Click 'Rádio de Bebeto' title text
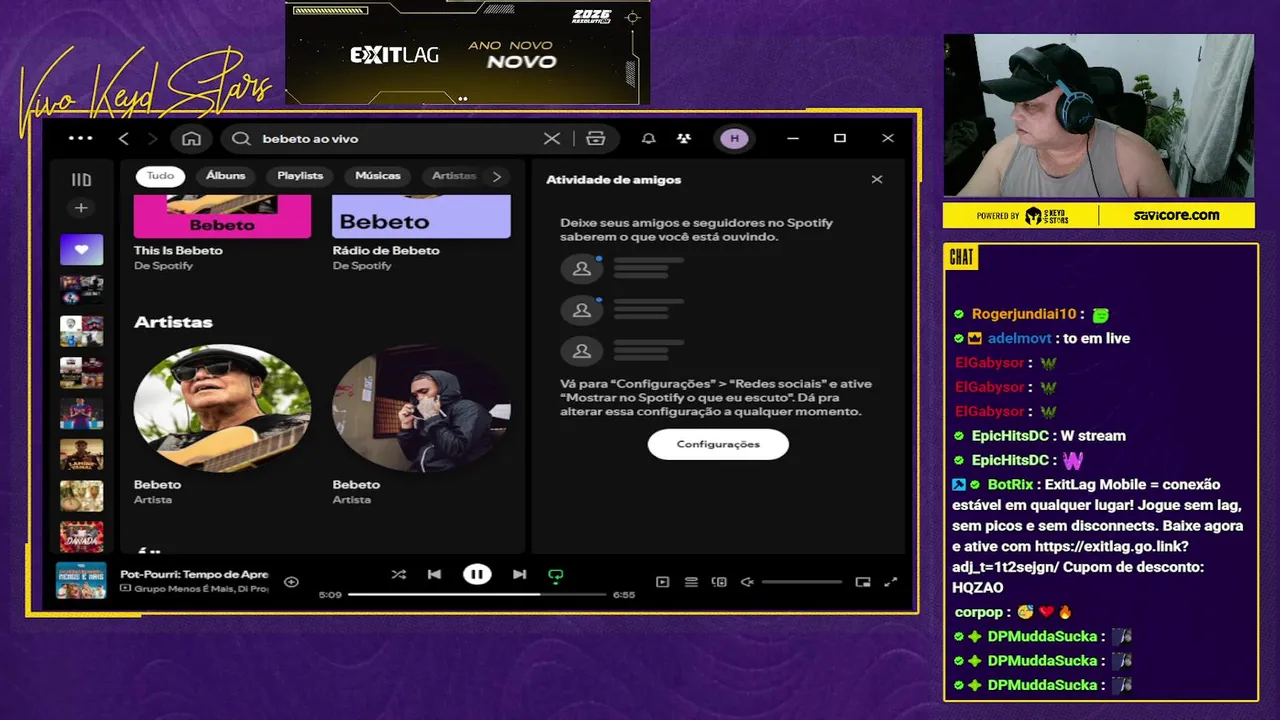The width and height of the screenshot is (1280, 720). 386,250
